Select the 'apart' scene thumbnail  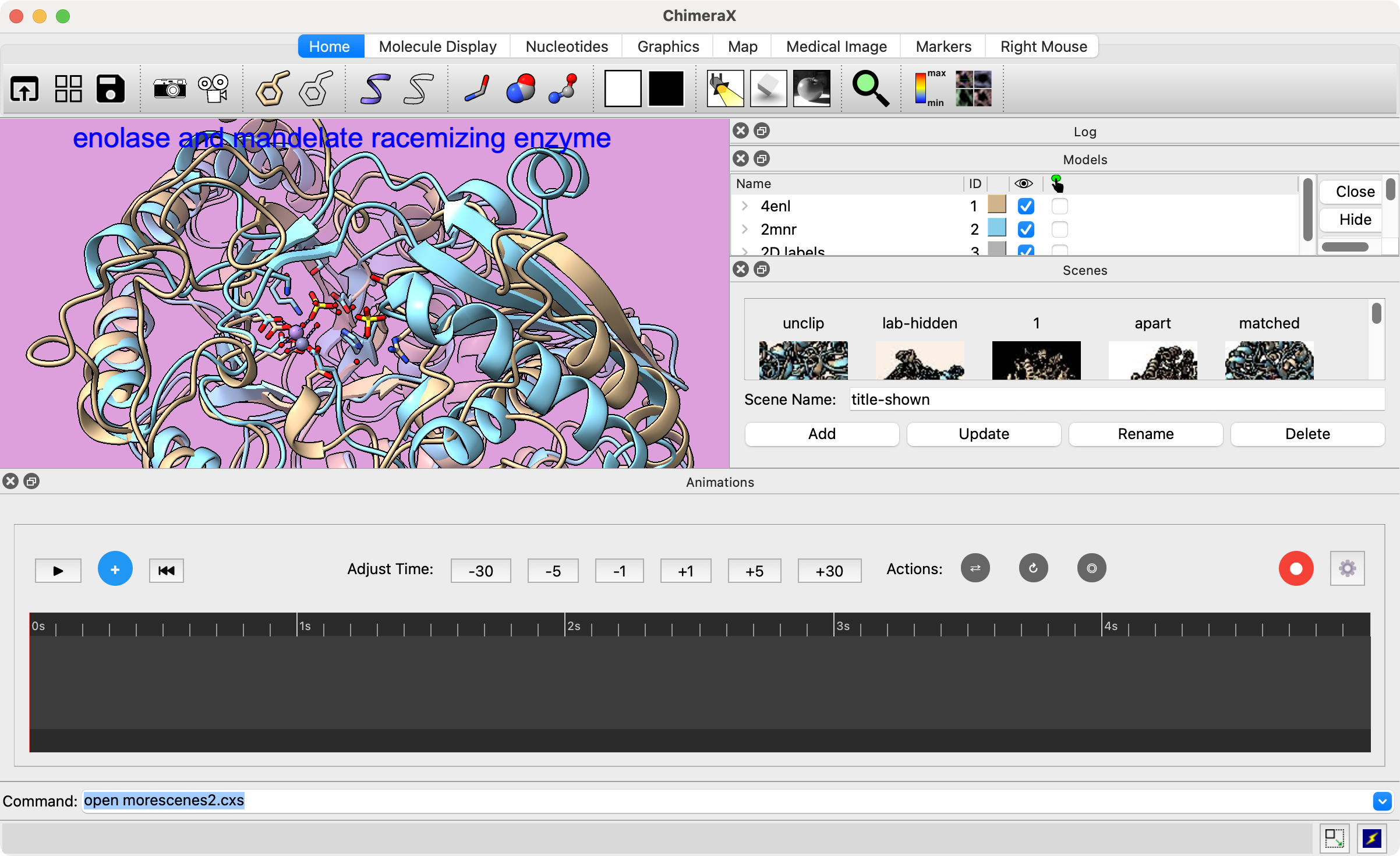click(1152, 359)
